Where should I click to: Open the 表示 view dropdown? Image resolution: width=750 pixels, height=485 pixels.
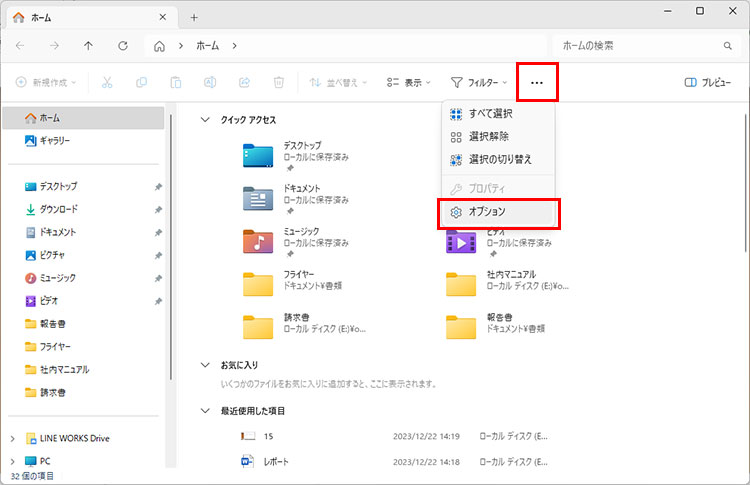(x=409, y=82)
